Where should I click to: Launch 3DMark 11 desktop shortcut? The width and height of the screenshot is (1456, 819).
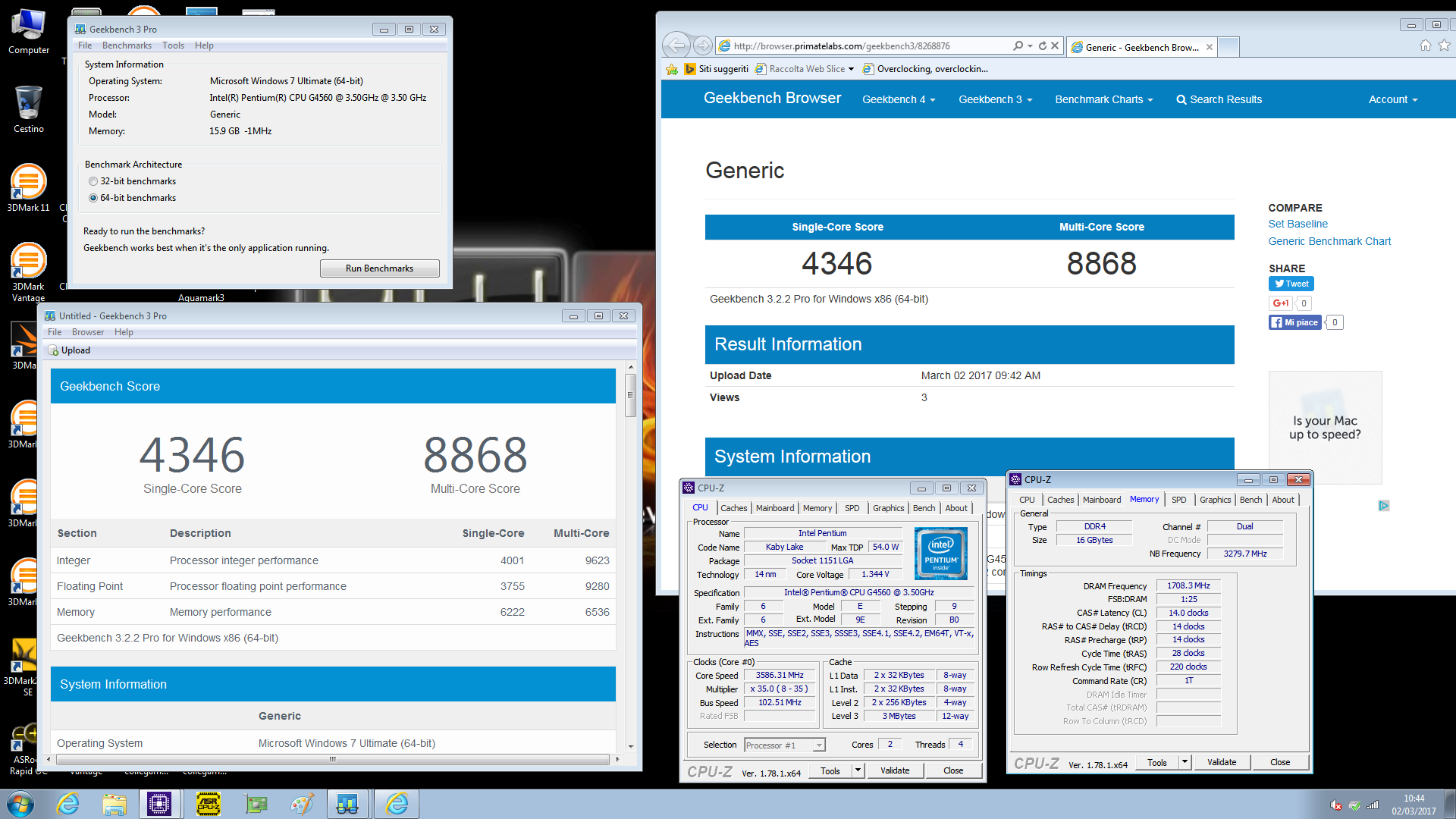28,188
